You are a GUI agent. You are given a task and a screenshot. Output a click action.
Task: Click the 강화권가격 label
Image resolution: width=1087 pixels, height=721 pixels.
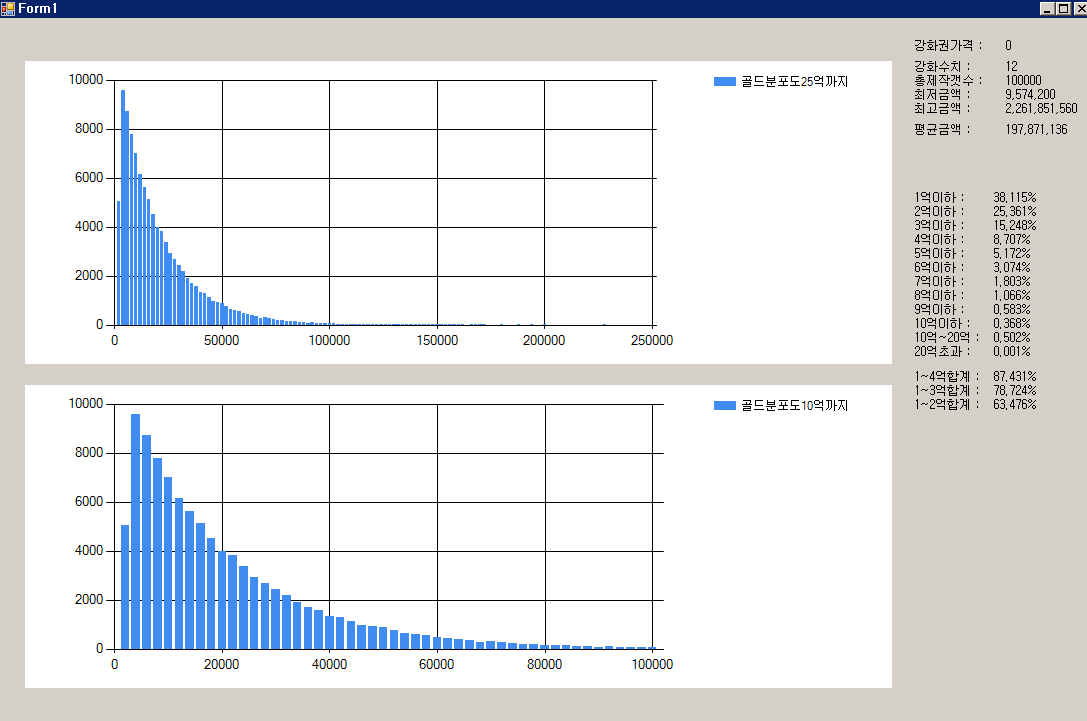tap(948, 45)
